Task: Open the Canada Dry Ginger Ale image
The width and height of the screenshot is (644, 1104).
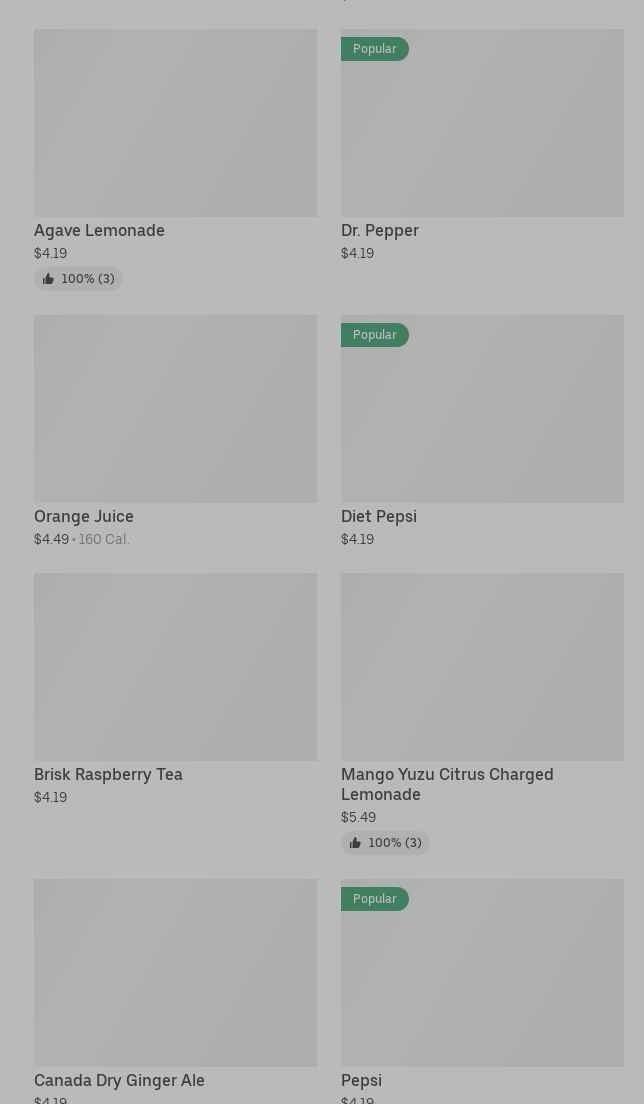Action: [175, 972]
